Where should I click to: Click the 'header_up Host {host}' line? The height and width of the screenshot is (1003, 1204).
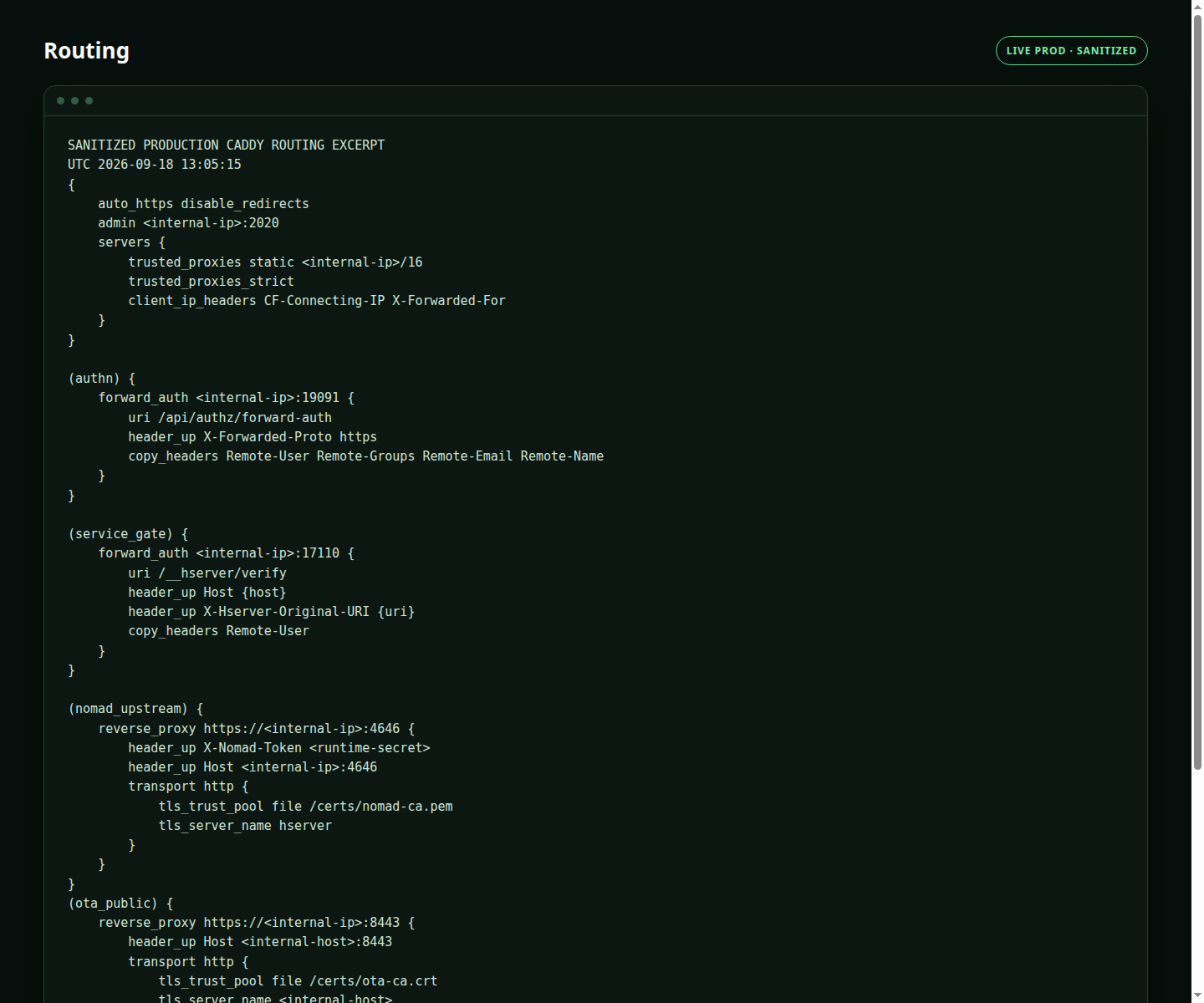(207, 593)
